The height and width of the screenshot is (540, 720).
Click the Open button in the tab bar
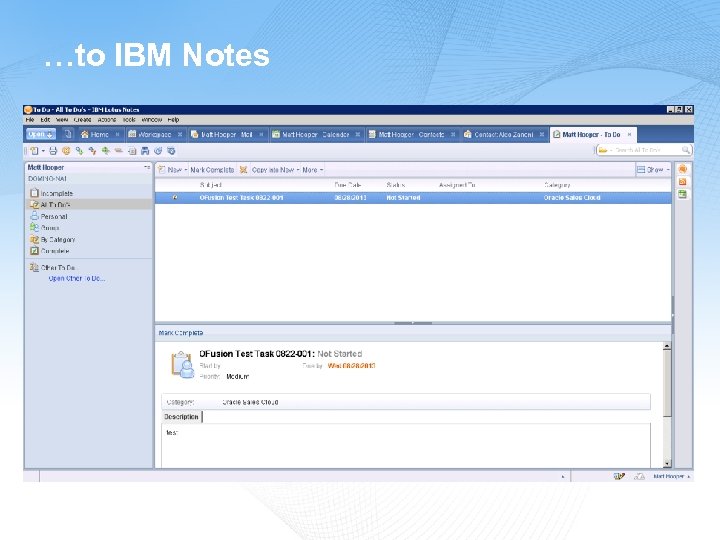[41, 134]
